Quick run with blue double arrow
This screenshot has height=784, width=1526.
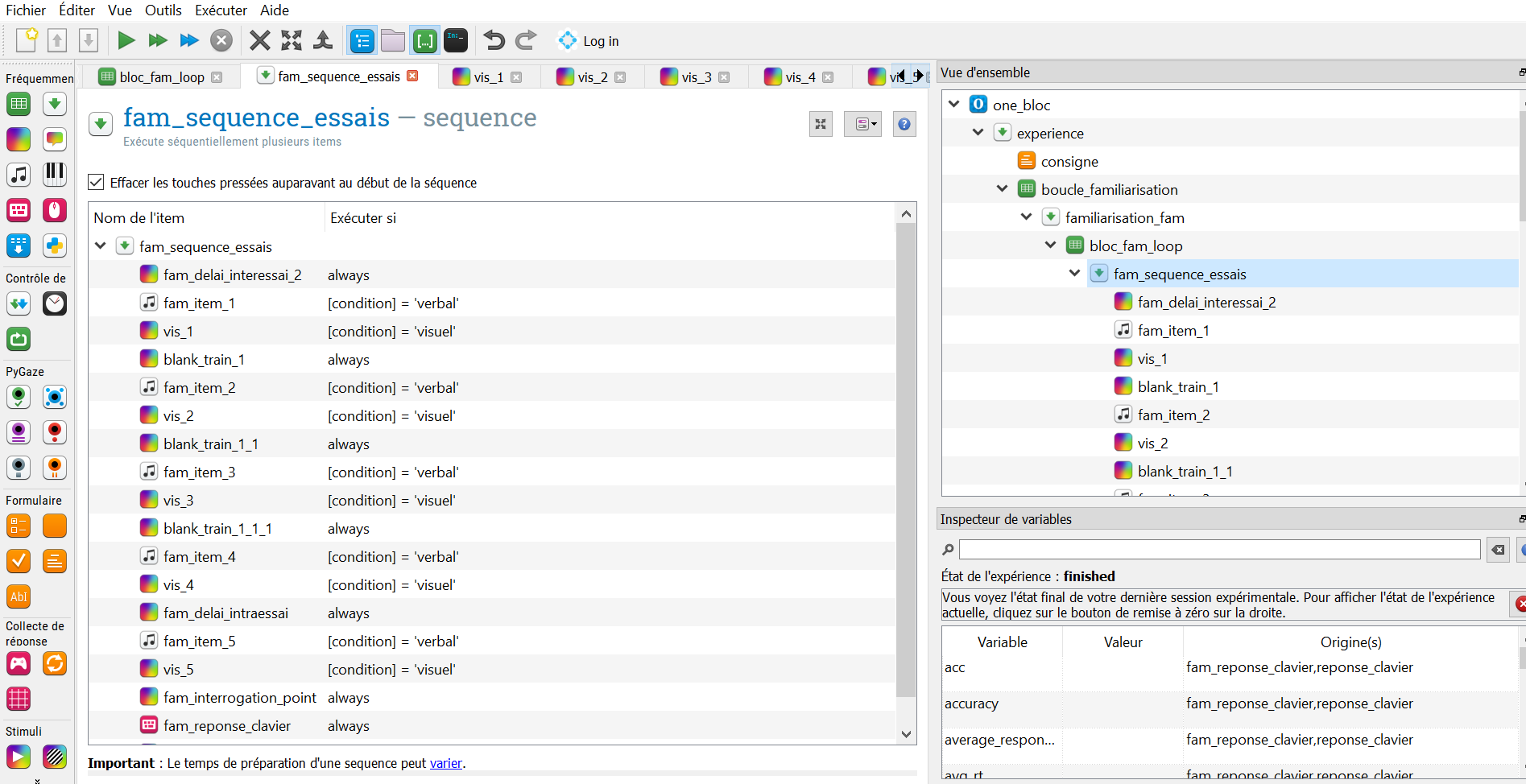(189, 40)
